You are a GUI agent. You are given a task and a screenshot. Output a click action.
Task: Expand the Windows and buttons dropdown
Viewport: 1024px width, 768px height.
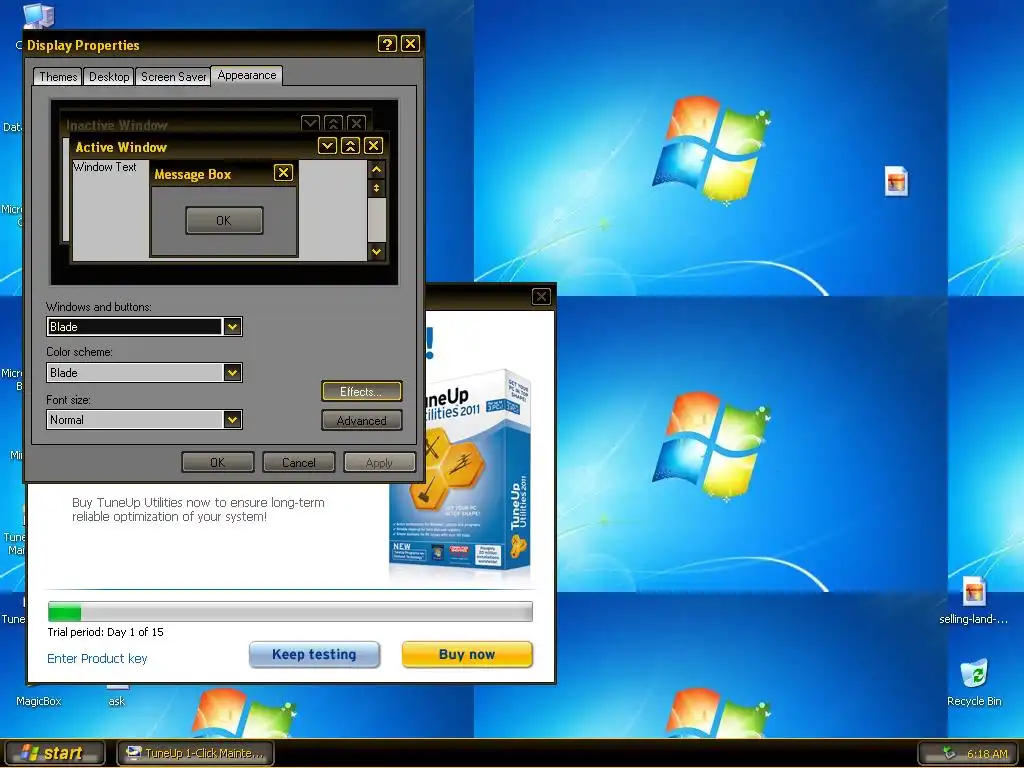click(232, 327)
